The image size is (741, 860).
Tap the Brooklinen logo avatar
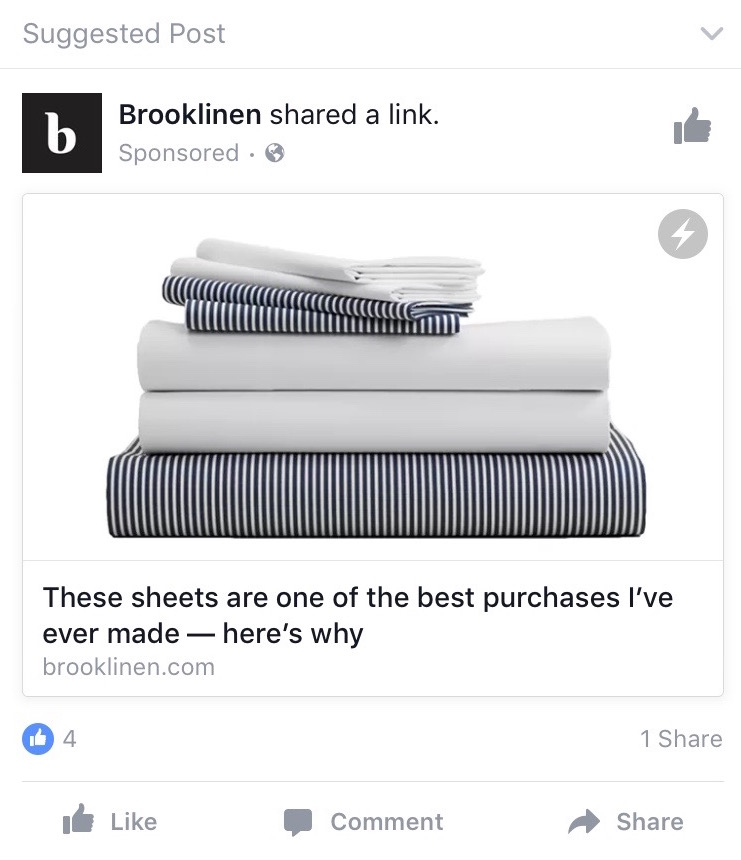click(x=62, y=133)
